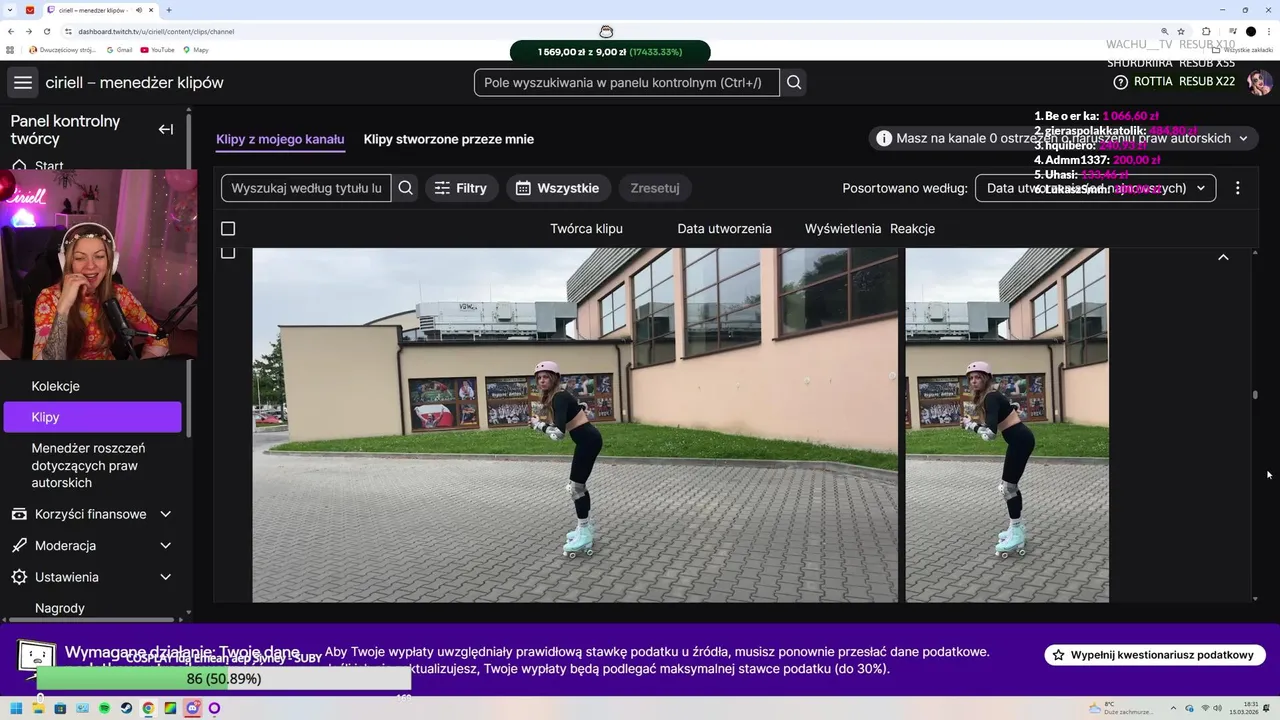
Task: Click the dashboard search field
Action: pos(627,83)
